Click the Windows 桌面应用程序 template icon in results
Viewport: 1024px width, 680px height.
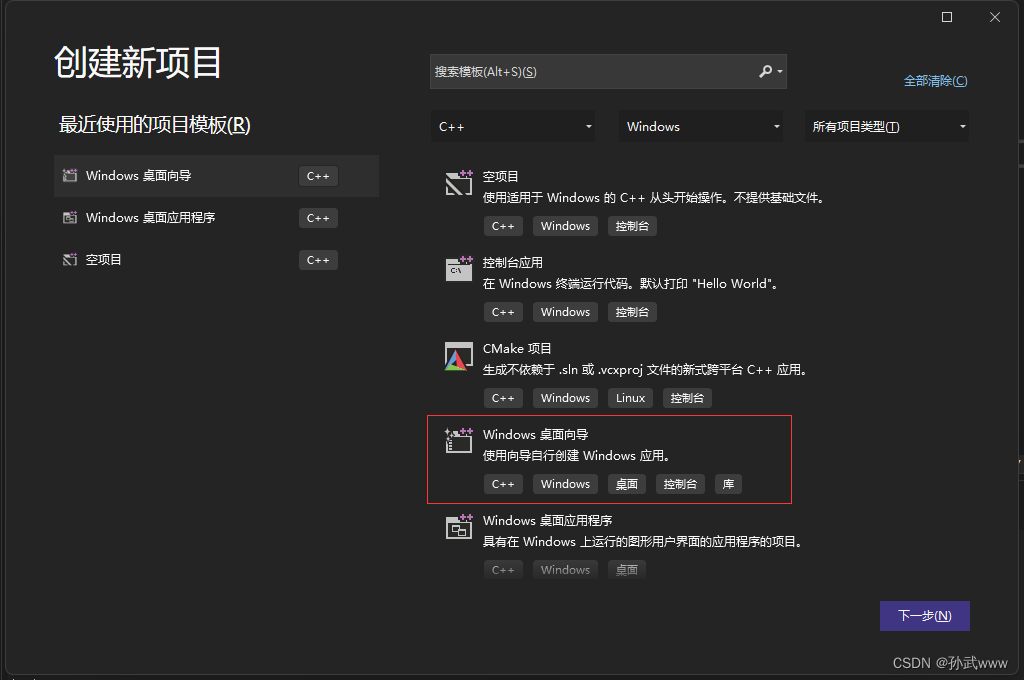coord(458,526)
